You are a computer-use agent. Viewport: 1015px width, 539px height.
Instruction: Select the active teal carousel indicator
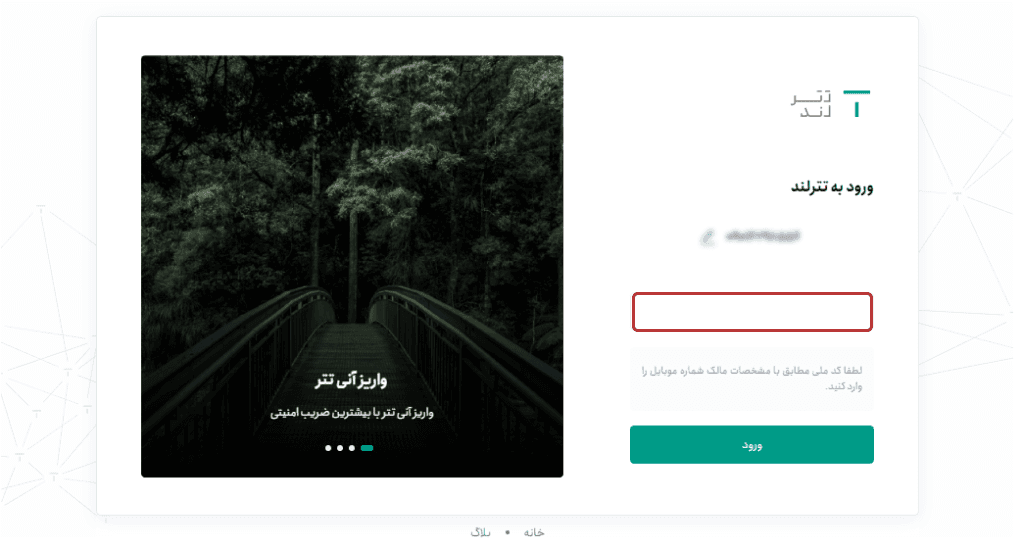coord(367,448)
